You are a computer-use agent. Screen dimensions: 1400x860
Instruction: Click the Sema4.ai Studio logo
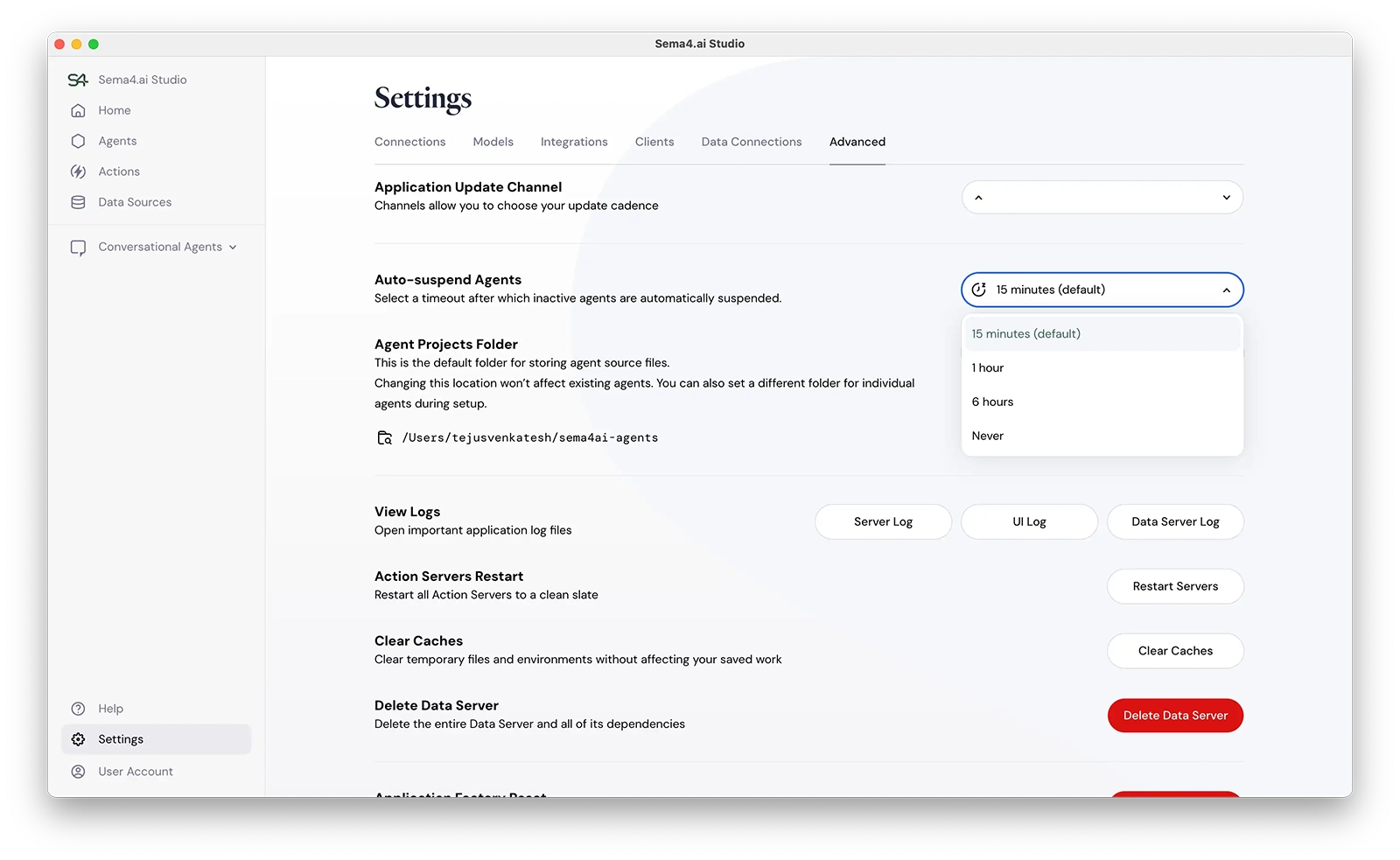(78, 79)
